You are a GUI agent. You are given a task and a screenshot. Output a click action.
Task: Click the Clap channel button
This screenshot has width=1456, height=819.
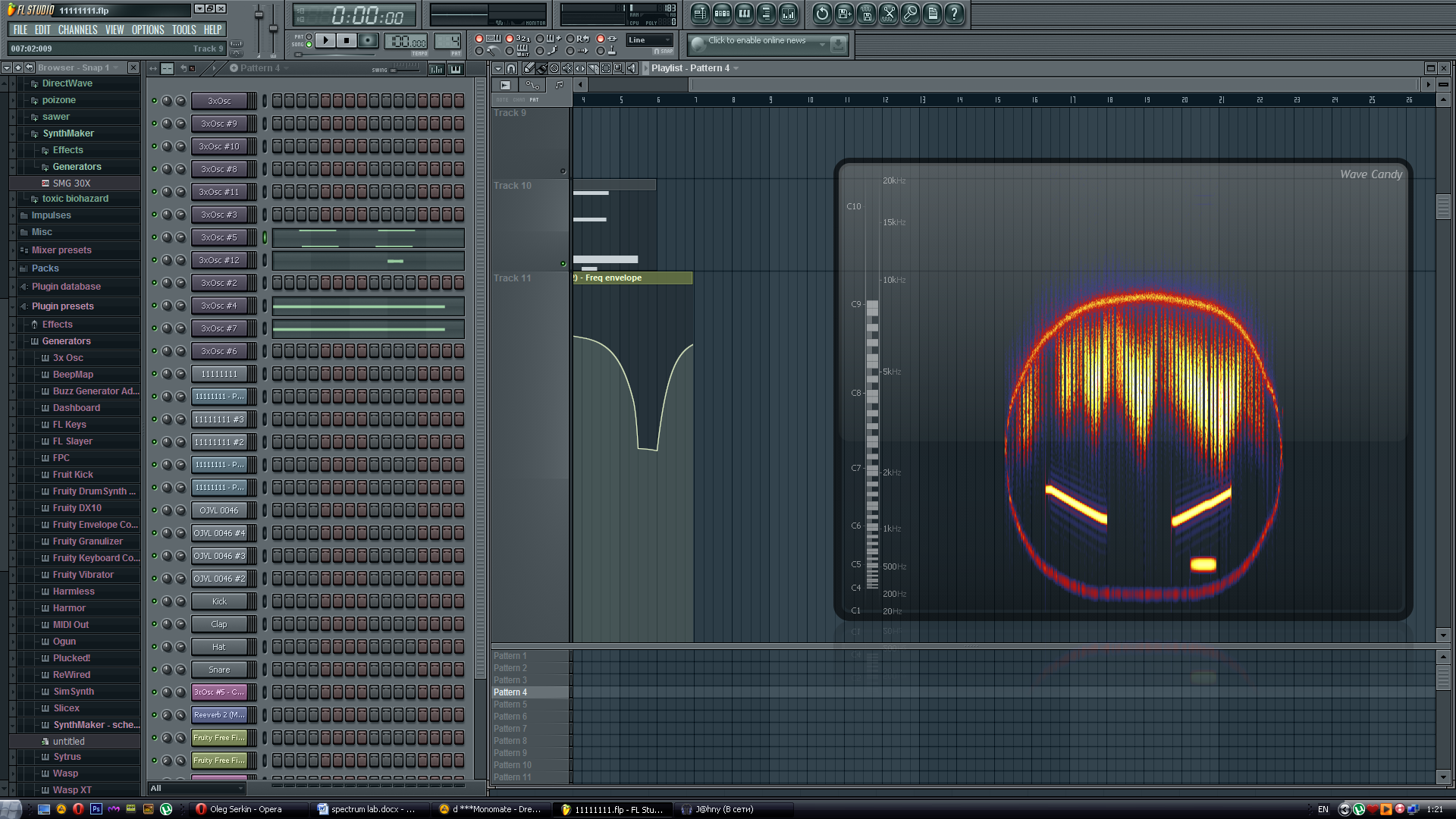[220, 624]
